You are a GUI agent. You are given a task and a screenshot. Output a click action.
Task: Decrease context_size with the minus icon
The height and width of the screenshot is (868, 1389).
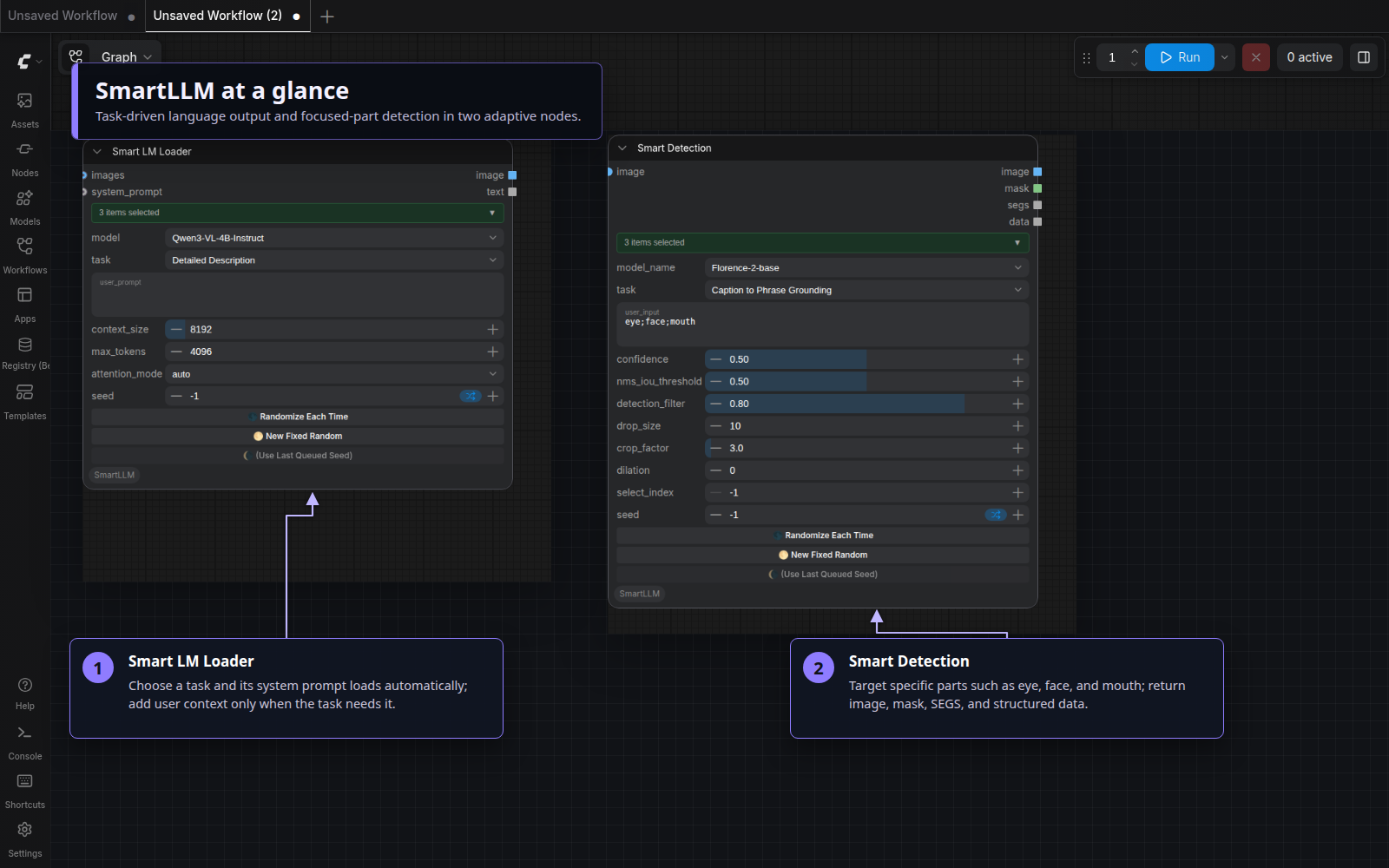[x=176, y=329]
